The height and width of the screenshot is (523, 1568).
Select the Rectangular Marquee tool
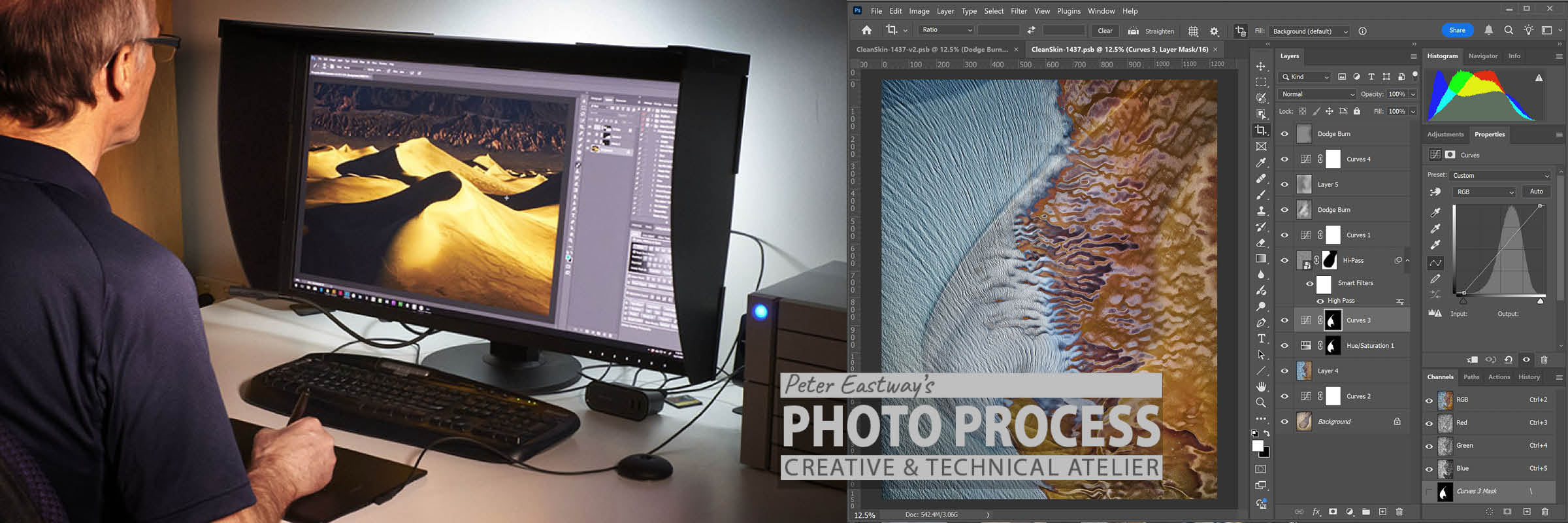[x=1261, y=82]
